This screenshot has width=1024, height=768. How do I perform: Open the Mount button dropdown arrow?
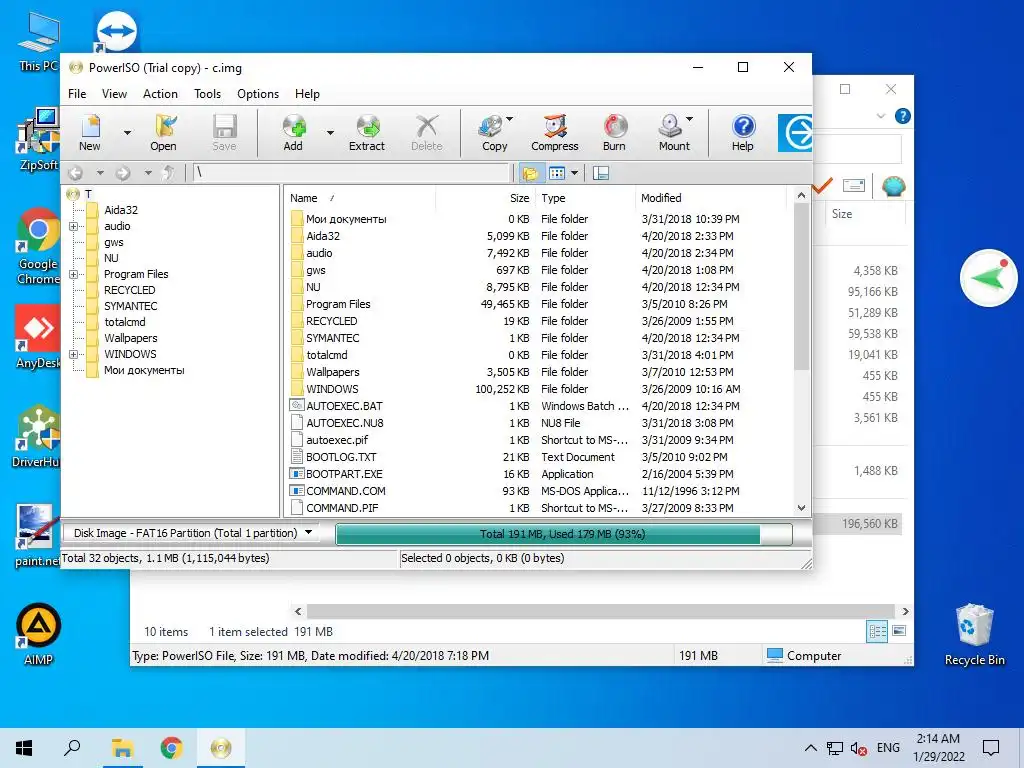click(x=690, y=119)
